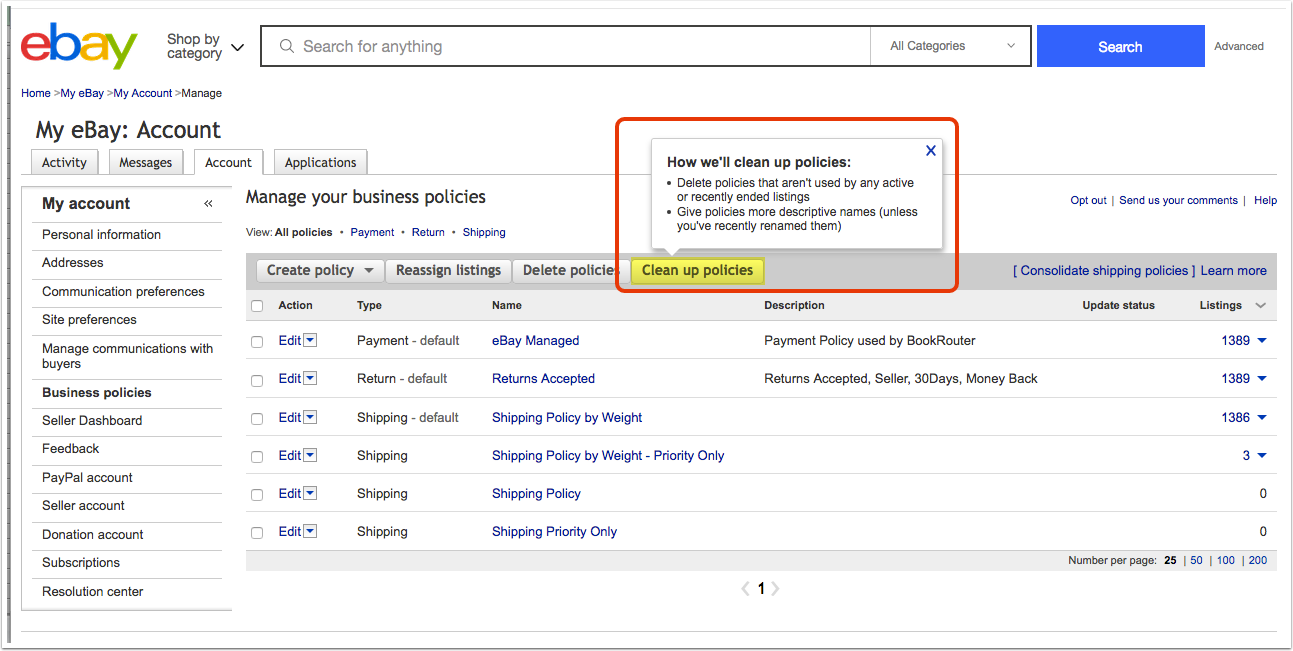Filter view by Payment policies
Screen dimensions: 1293x651
(372, 232)
